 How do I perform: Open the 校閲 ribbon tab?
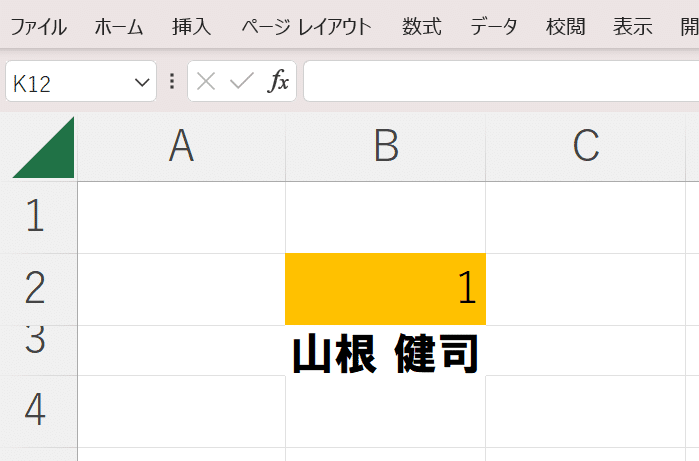(x=566, y=27)
